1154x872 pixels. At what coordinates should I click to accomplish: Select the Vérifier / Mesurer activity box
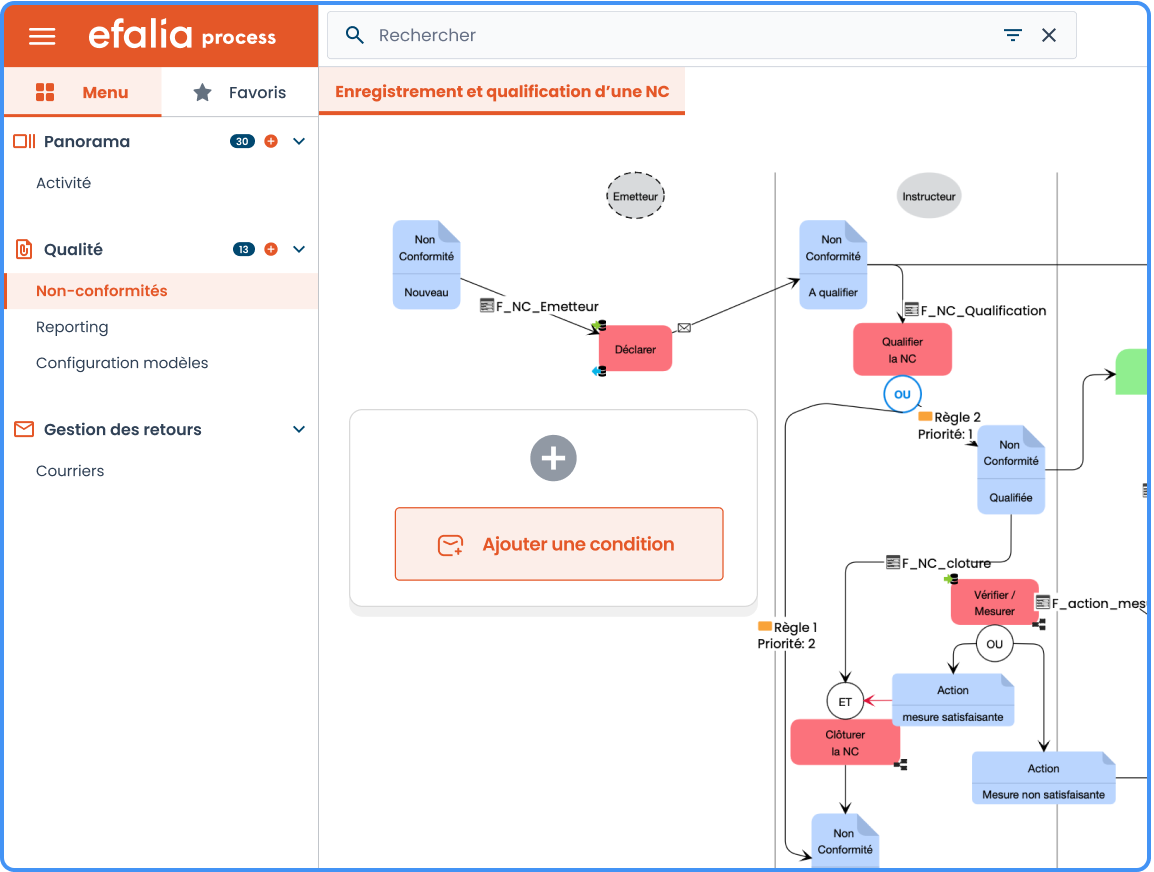pyautogui.click(x=994, y=603)
